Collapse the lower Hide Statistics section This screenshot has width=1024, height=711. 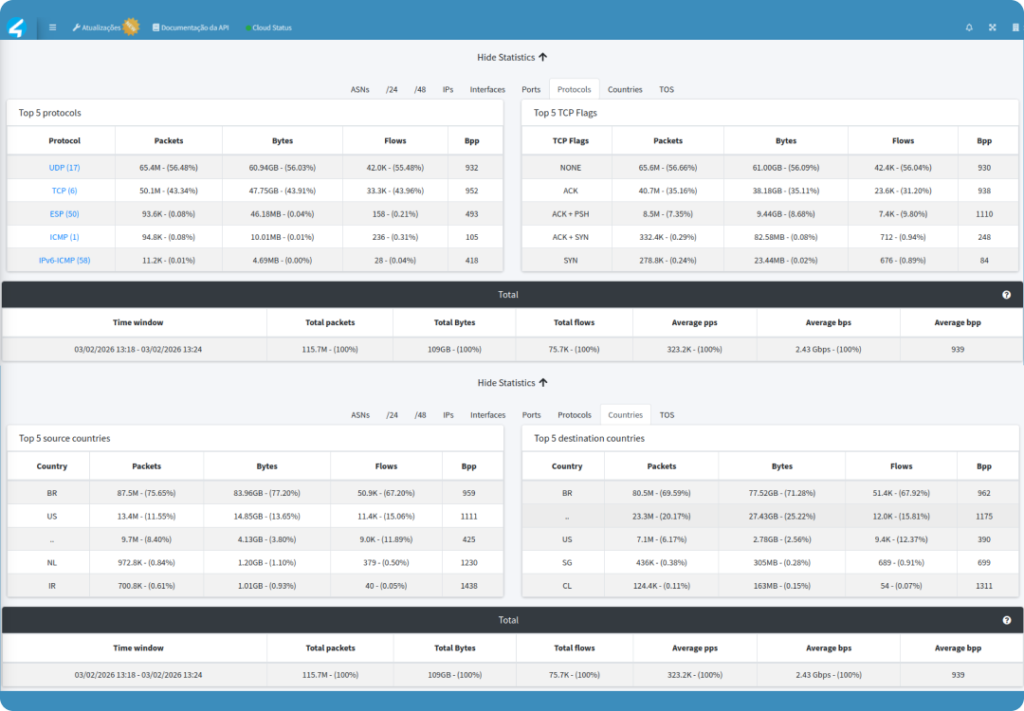512,383
